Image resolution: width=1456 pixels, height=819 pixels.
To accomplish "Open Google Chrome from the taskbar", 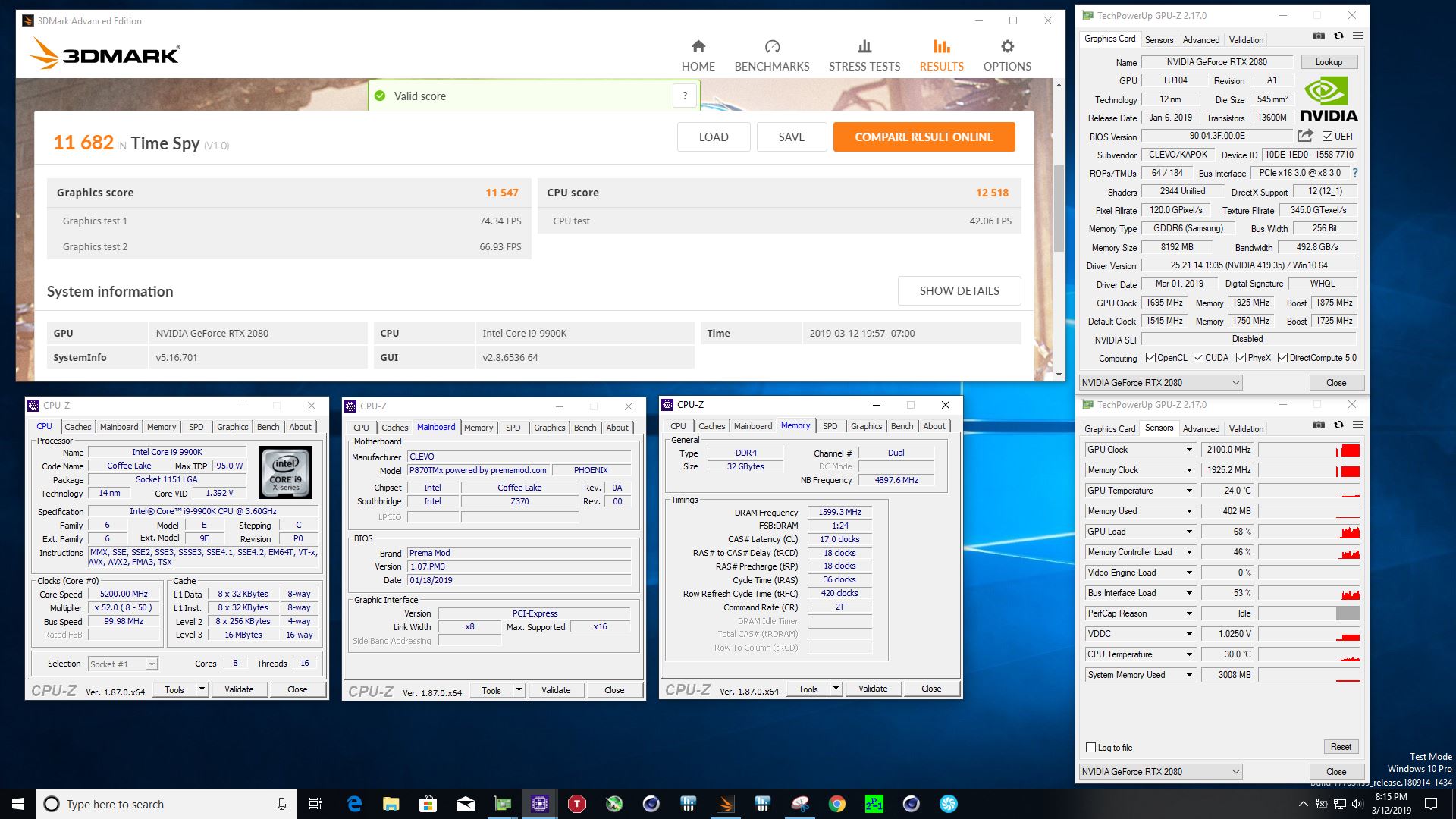I will (x=837, y=804).
